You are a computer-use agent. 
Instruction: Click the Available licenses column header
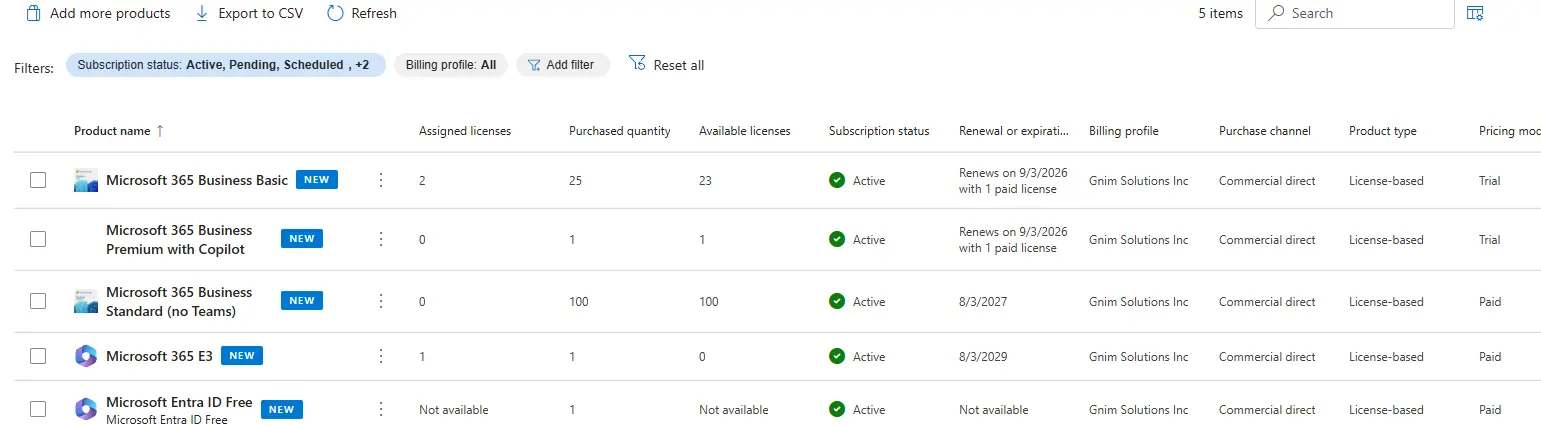pyautogui.click(x=745, y=131)
